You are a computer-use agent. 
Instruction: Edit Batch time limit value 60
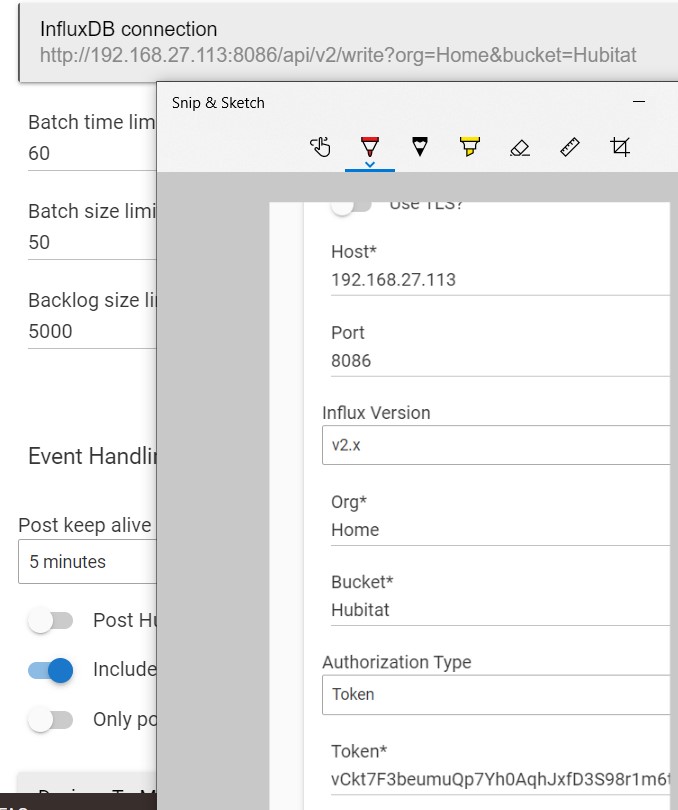92,153
